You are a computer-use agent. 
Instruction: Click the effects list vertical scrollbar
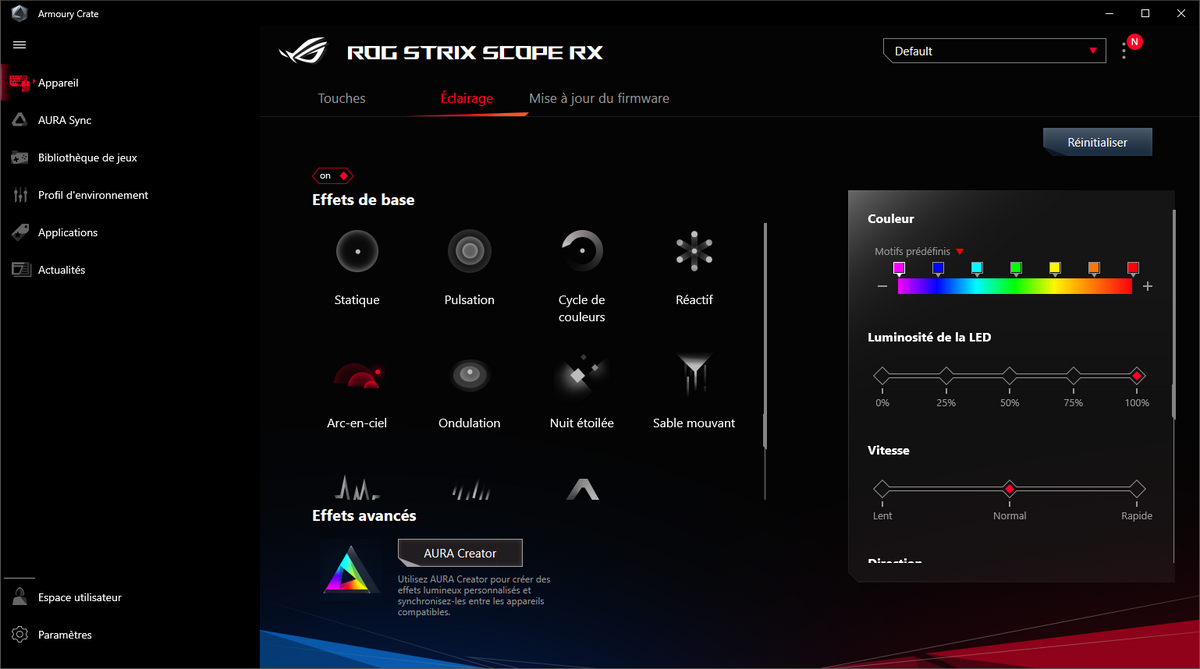tap(765, 335)
